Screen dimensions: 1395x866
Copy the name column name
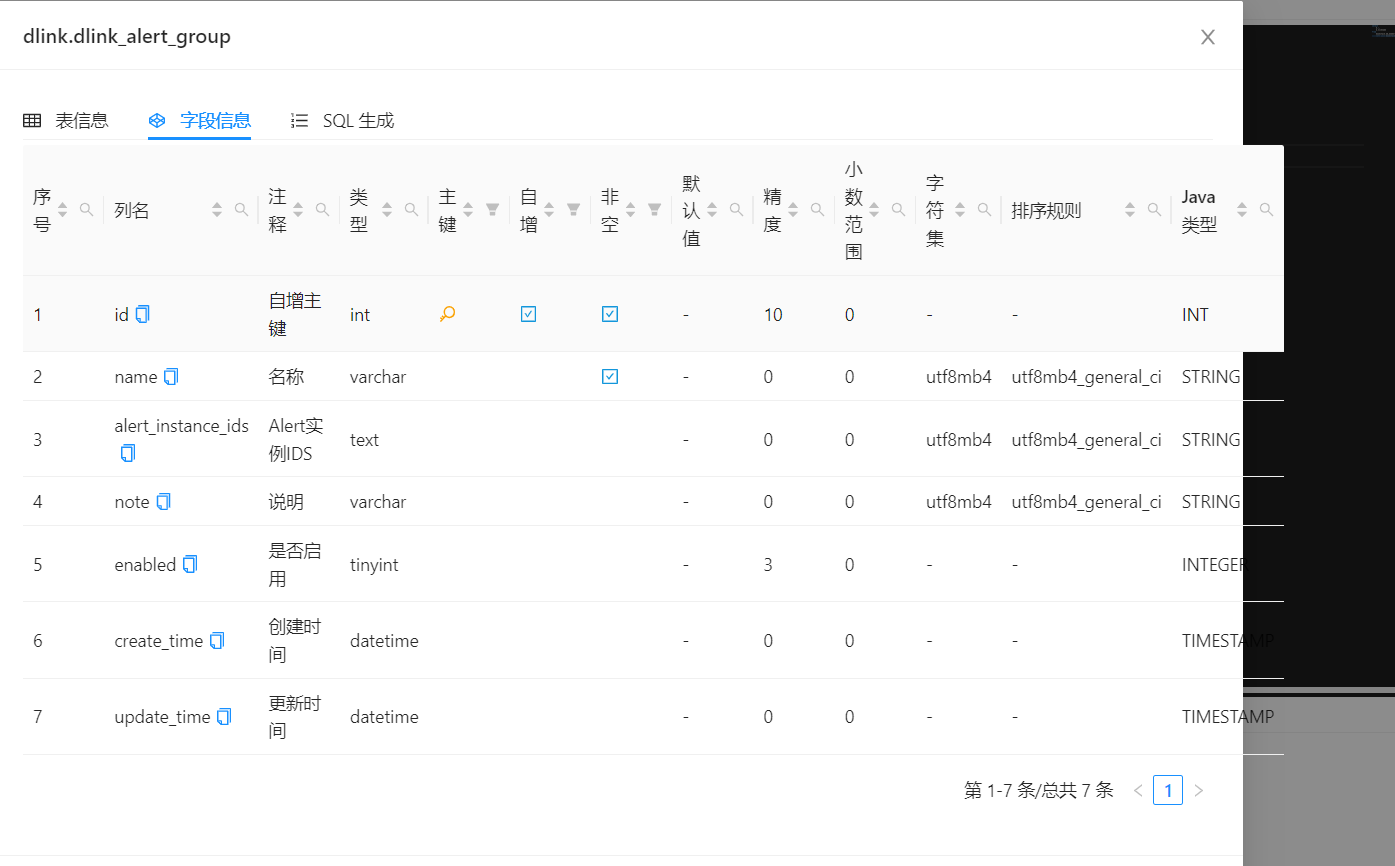click(171, 377)
